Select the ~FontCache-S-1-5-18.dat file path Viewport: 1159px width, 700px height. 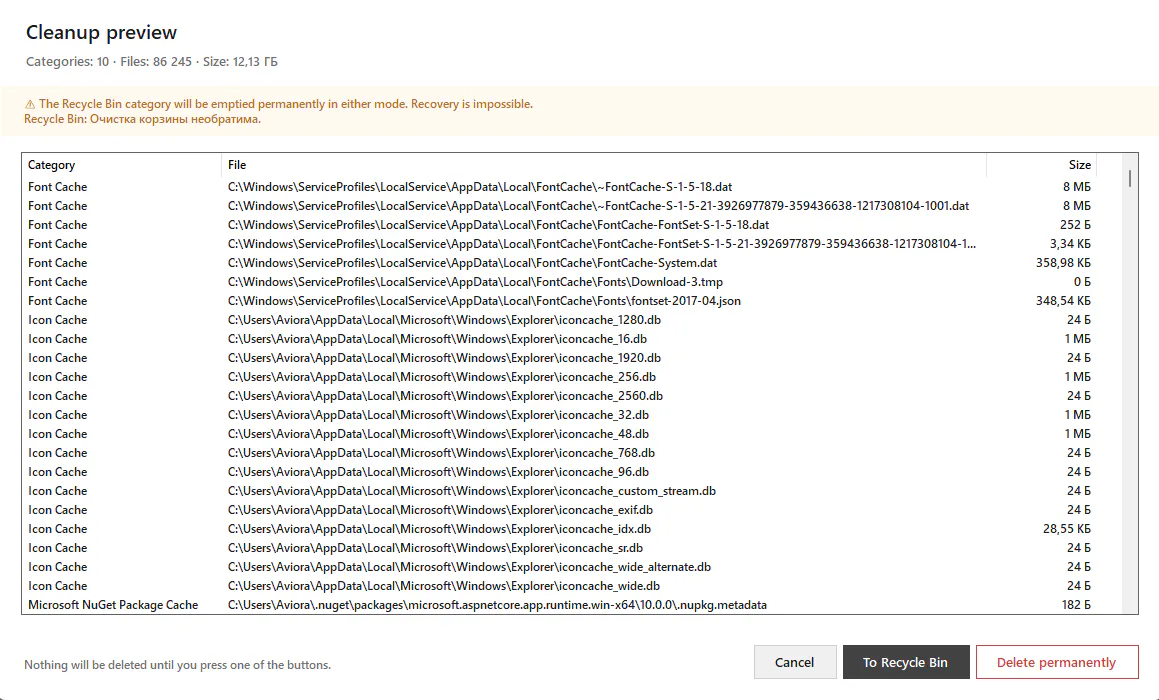tap(480, 187)
